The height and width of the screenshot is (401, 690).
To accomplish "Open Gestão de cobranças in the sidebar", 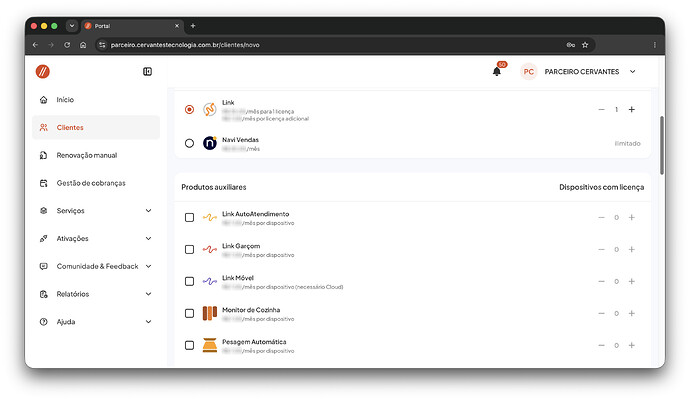I will tap(96, 183).
